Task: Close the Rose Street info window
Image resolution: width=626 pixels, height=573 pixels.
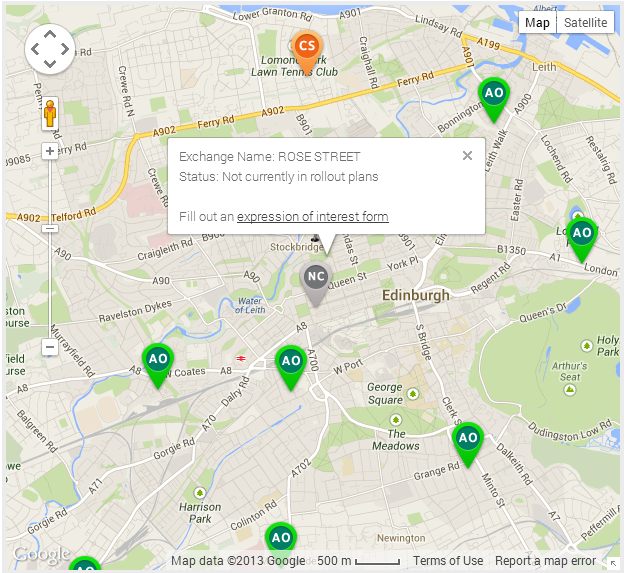Action: [x=467, y=155]
